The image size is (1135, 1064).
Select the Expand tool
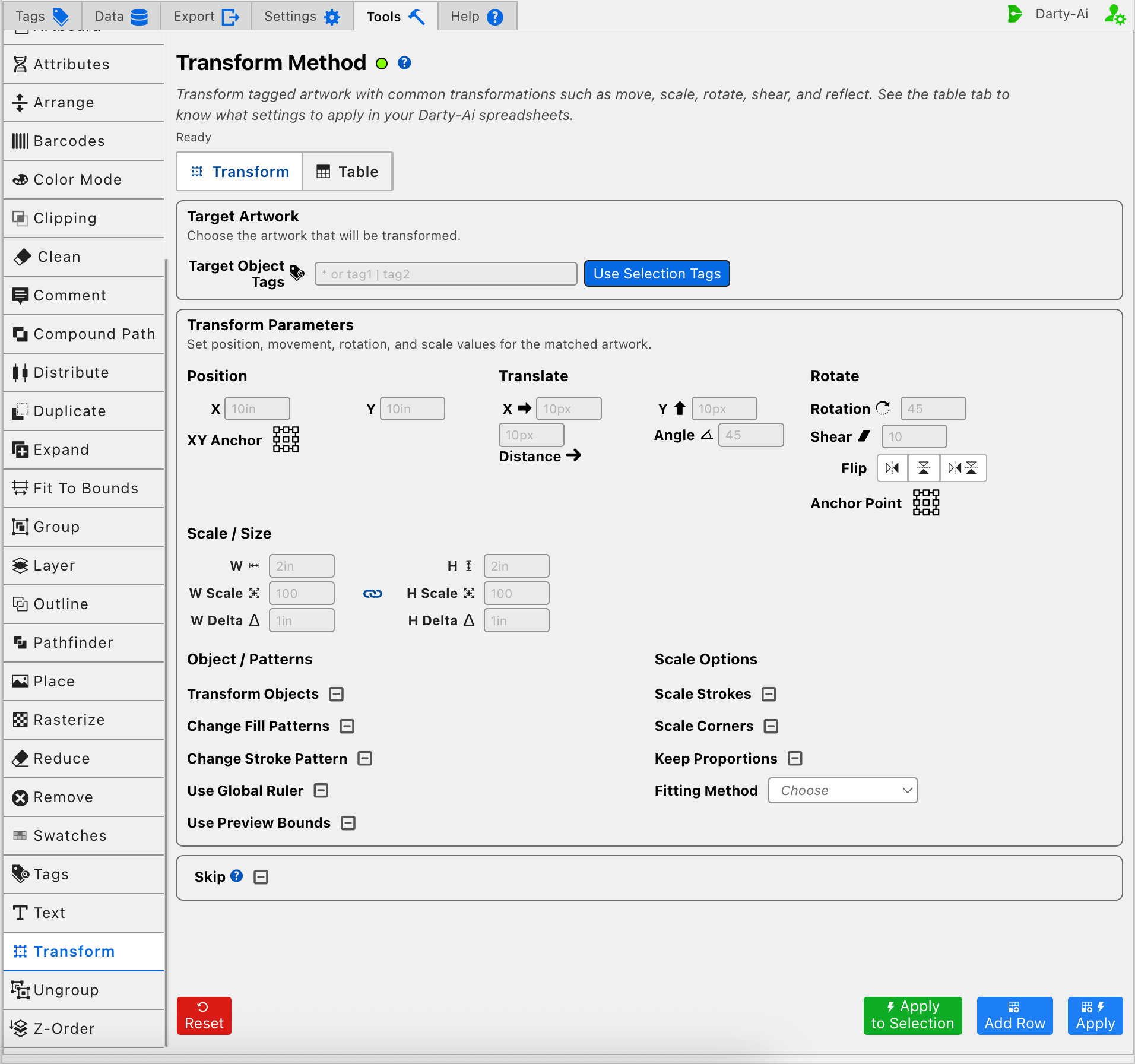(x=84, y=450)
